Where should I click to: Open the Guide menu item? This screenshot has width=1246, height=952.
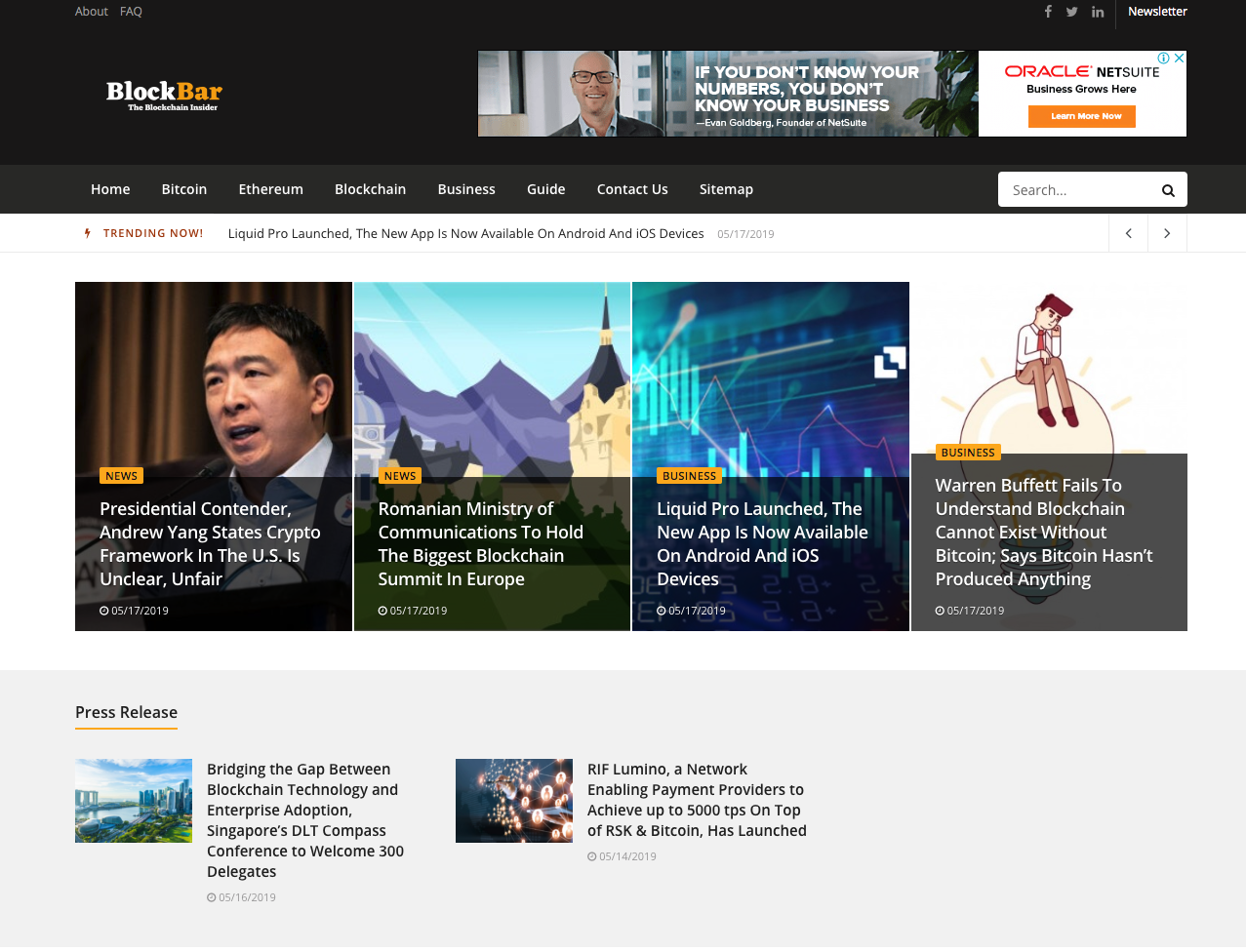coord(546,189)
